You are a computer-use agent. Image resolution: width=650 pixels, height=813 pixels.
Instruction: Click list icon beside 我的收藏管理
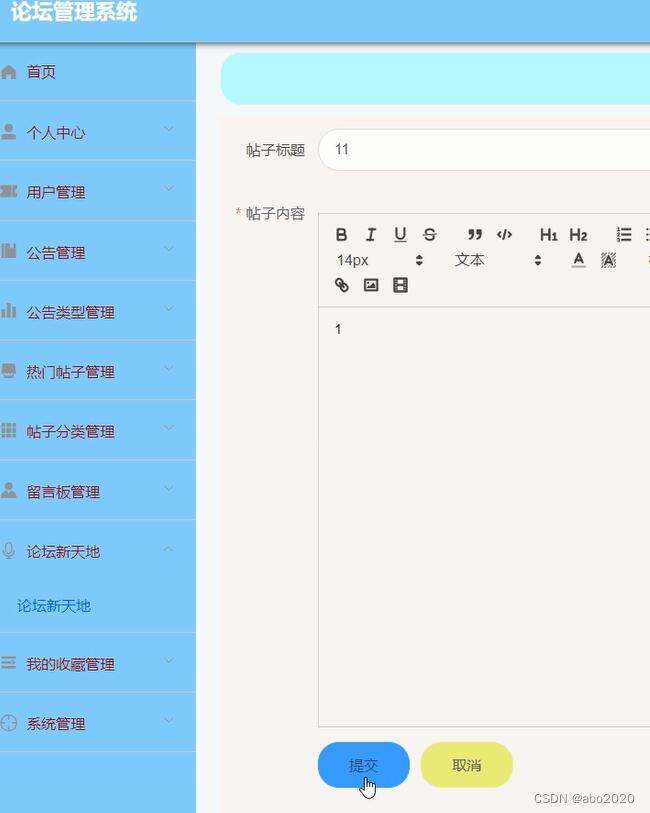pos(8,662)
